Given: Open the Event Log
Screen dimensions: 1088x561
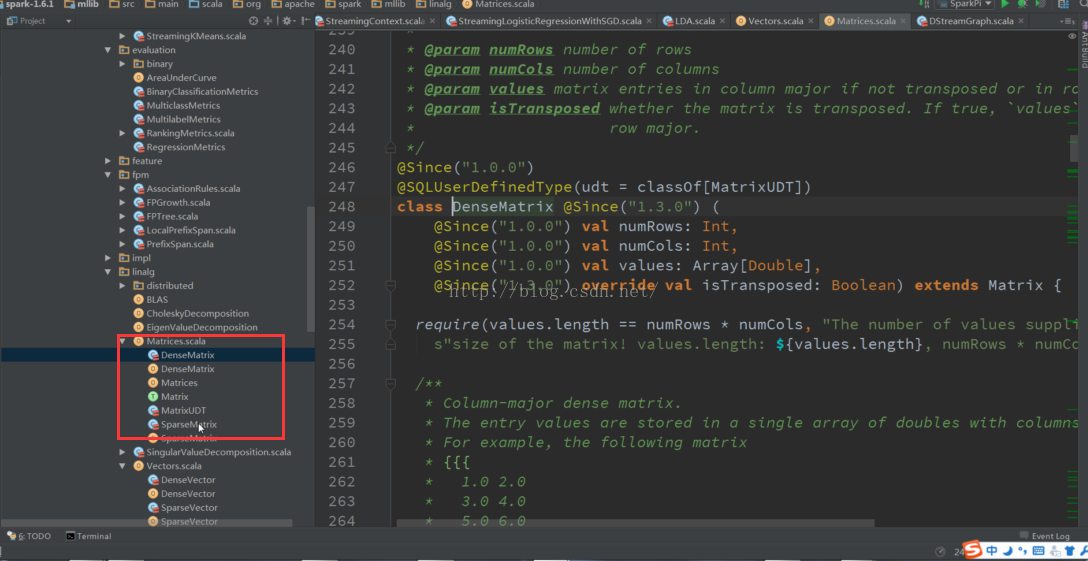Looking at the screenshot, I should click(x=1045, y=536).
